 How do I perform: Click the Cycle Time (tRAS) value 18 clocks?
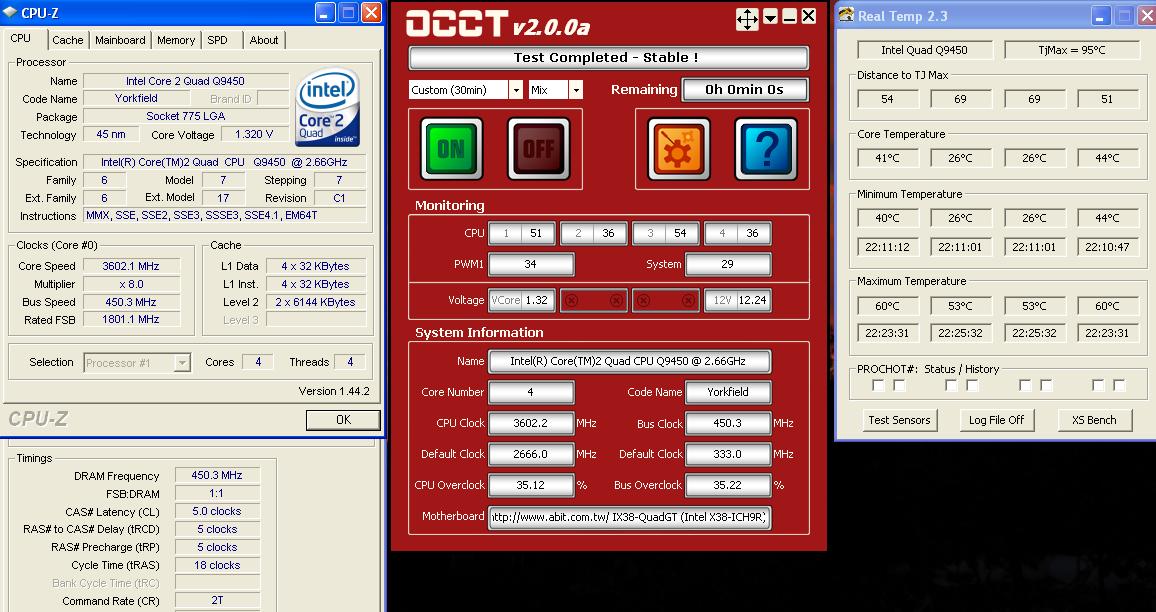pyautogui.click(x=217, y=565)
